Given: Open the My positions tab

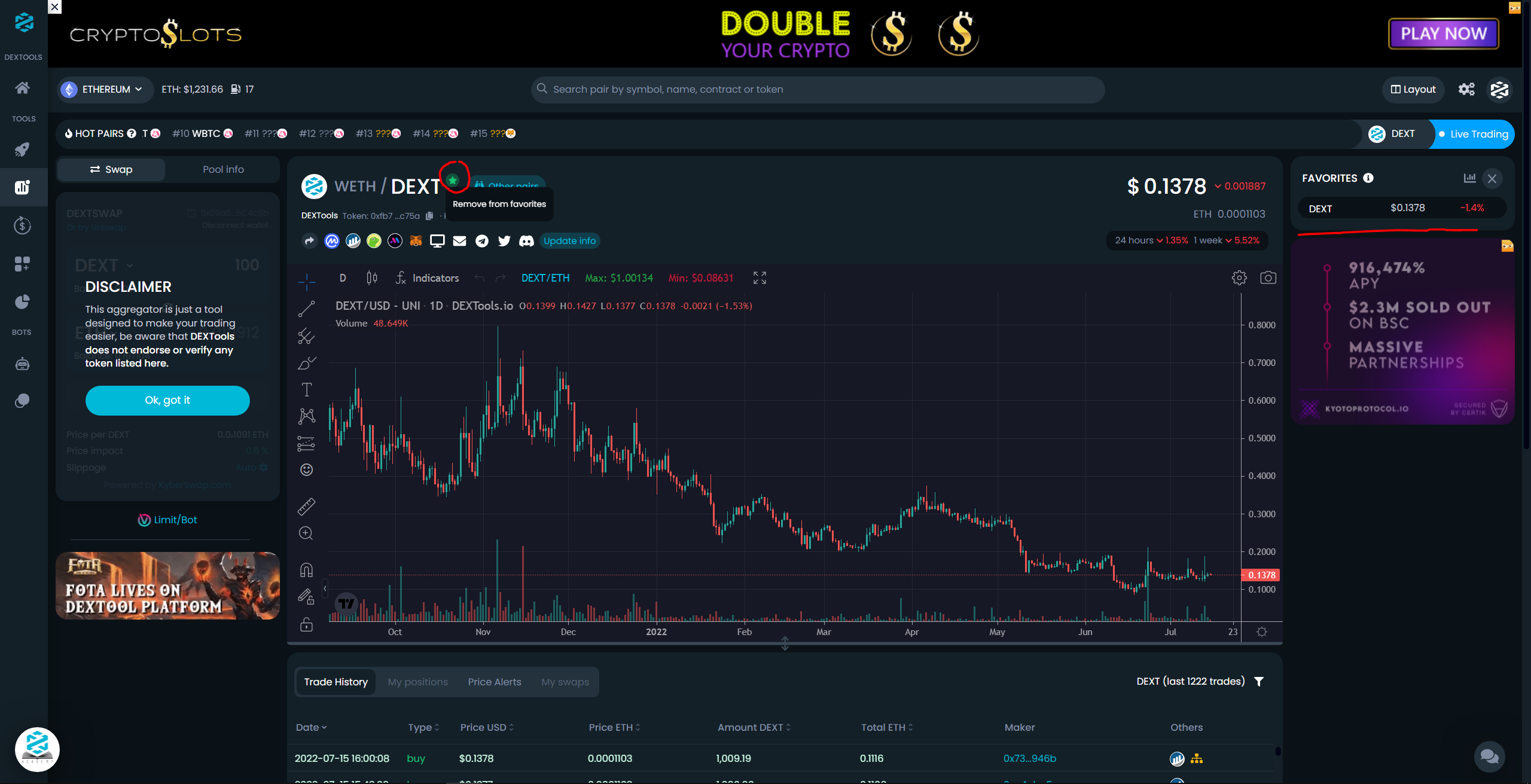Looking at the screenshot, I should [x=417, y=682].
